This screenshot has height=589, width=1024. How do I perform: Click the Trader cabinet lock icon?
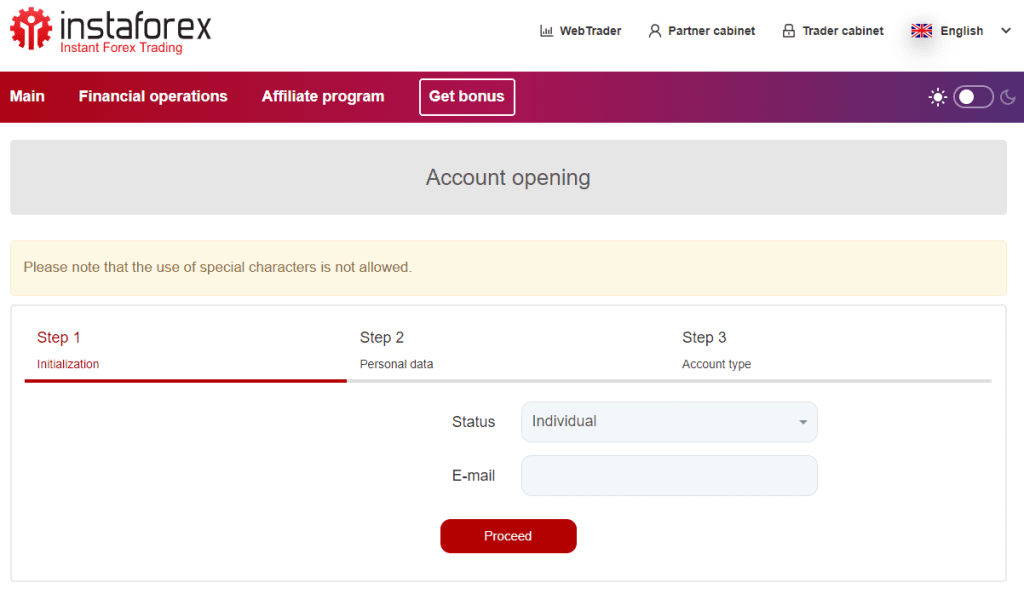coord(789,31)
